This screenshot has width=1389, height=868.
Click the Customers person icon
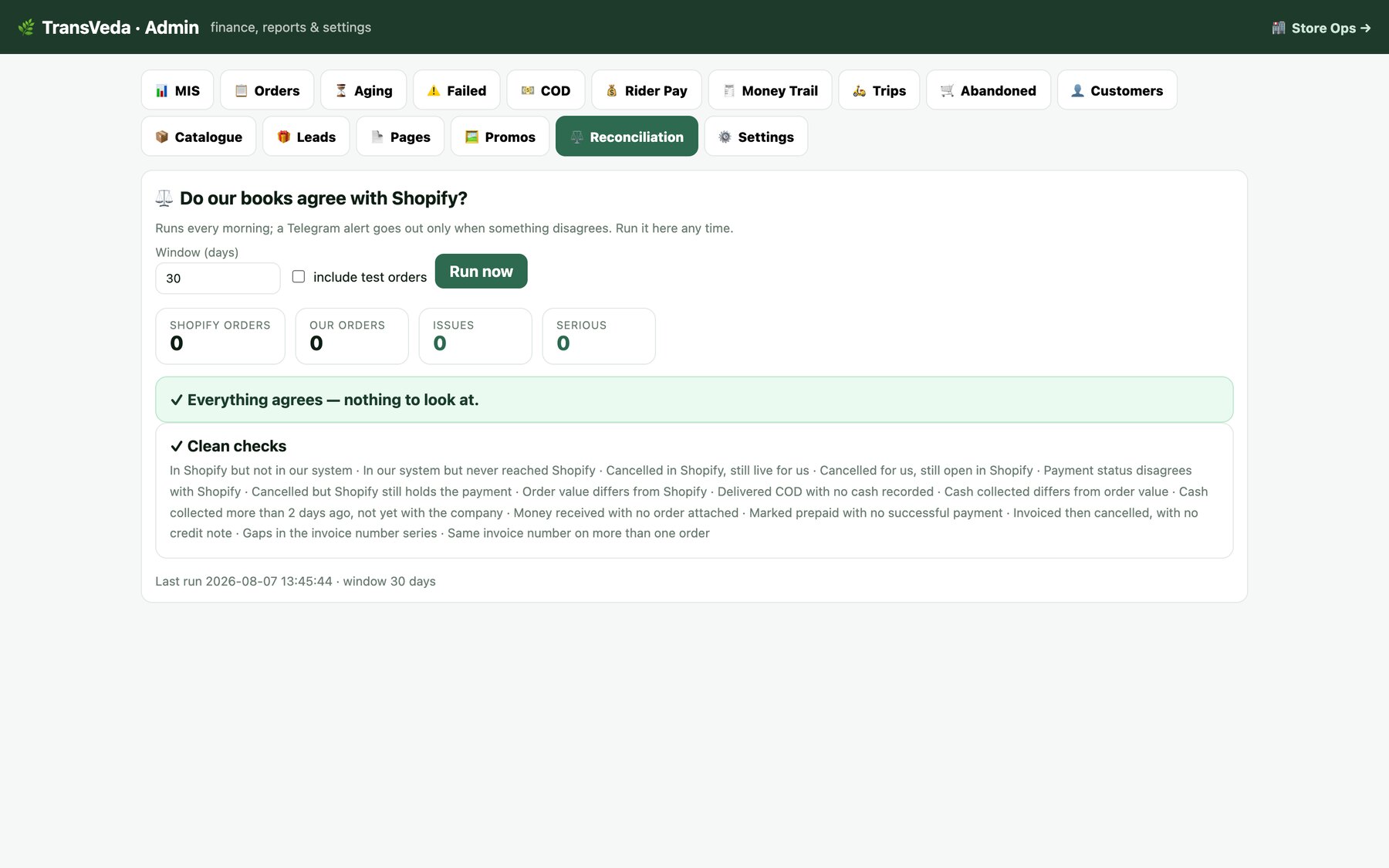point(1078,91)
